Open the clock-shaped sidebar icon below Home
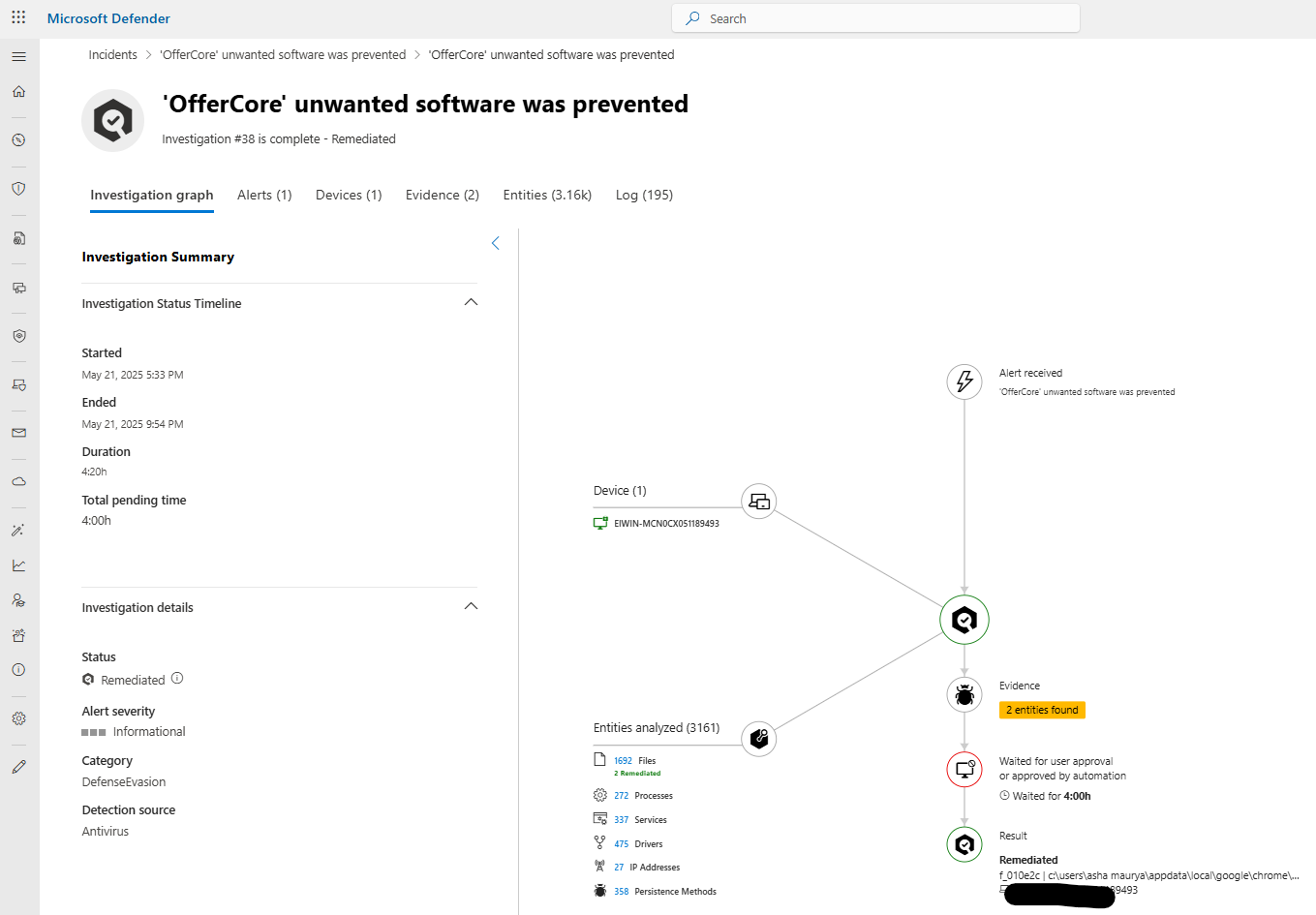This screenshot has height=915, width=1316. pyautogui.click(x=18, y=140)
